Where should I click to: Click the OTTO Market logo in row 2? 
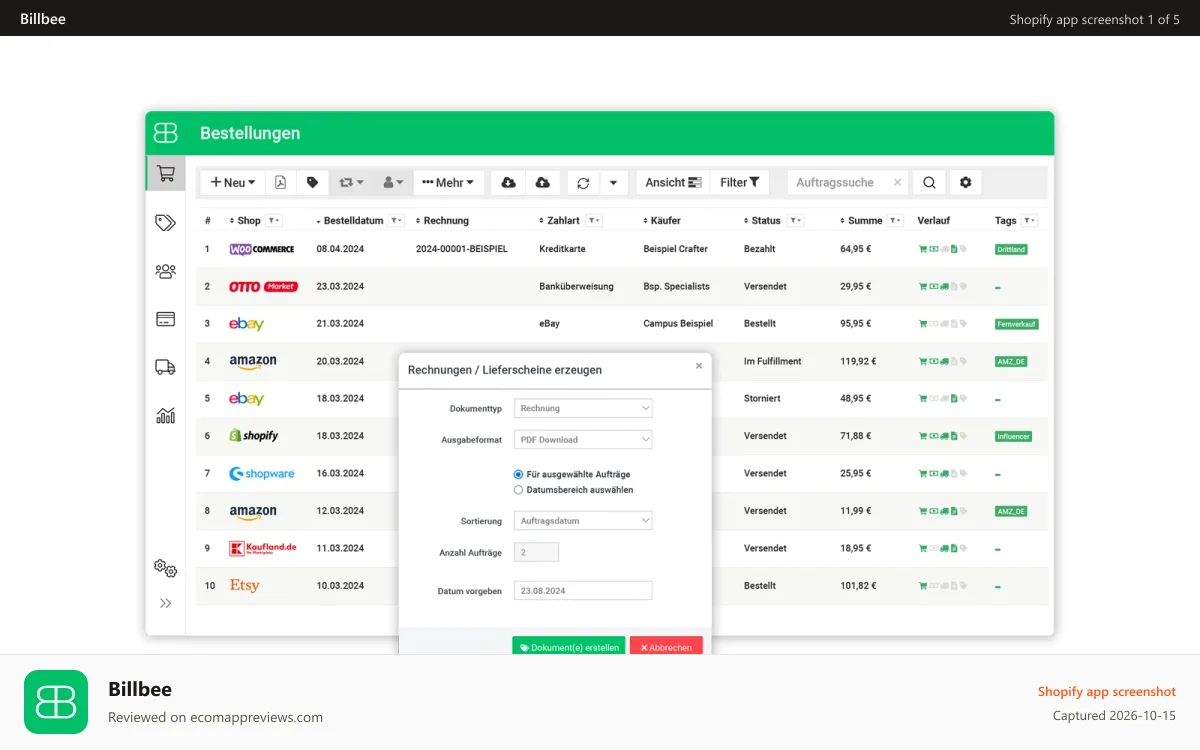tap(263, 286)
